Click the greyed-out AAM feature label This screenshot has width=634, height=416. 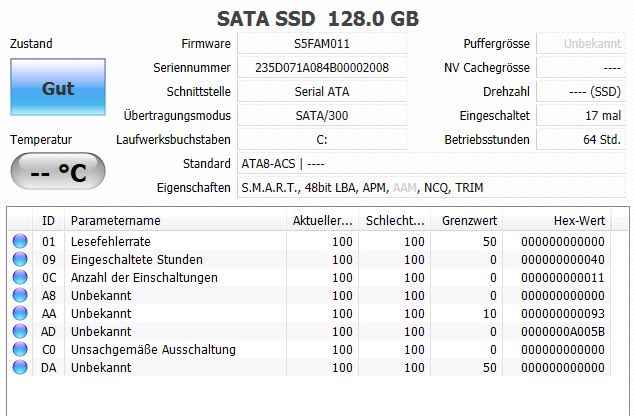point(405,187)
